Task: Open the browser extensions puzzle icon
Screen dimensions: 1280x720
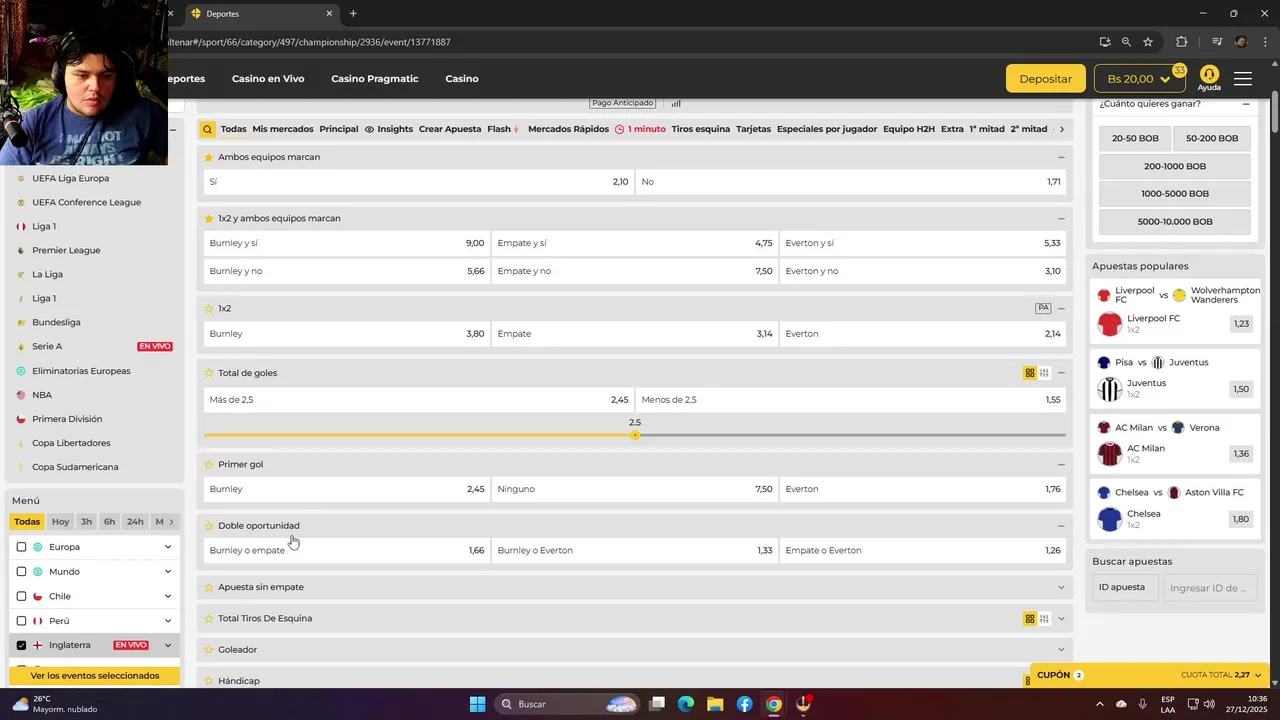Action: click(x=1181, y=42)
